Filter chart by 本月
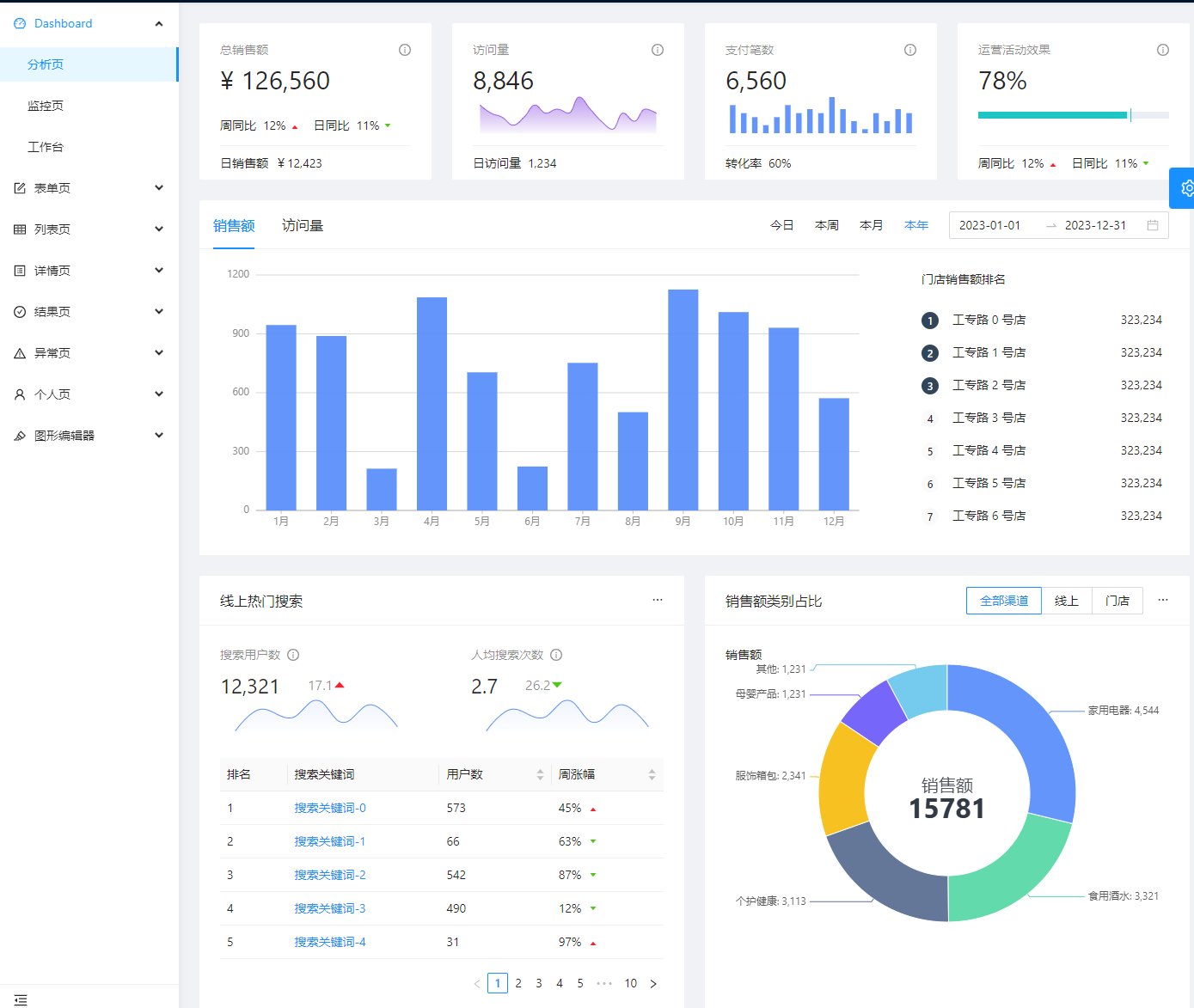The width and height of the screenshot is (1194, 1008). coord(872,225)
